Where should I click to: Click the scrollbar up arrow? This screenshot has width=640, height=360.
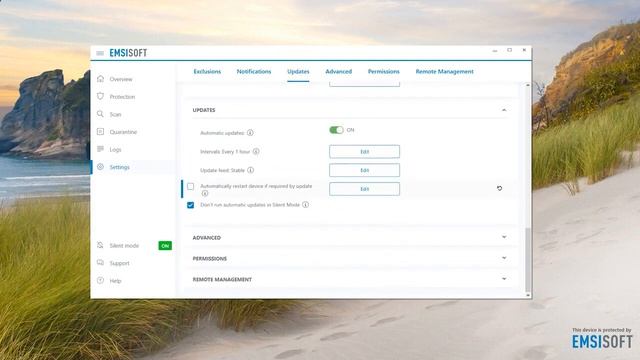pos(528,85)
